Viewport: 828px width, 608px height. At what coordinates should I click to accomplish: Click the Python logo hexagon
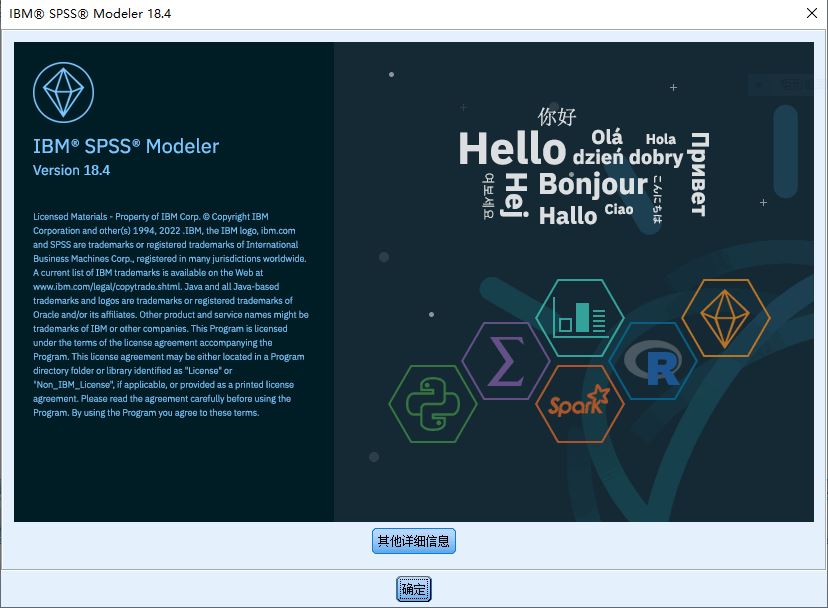coord(433,404)
